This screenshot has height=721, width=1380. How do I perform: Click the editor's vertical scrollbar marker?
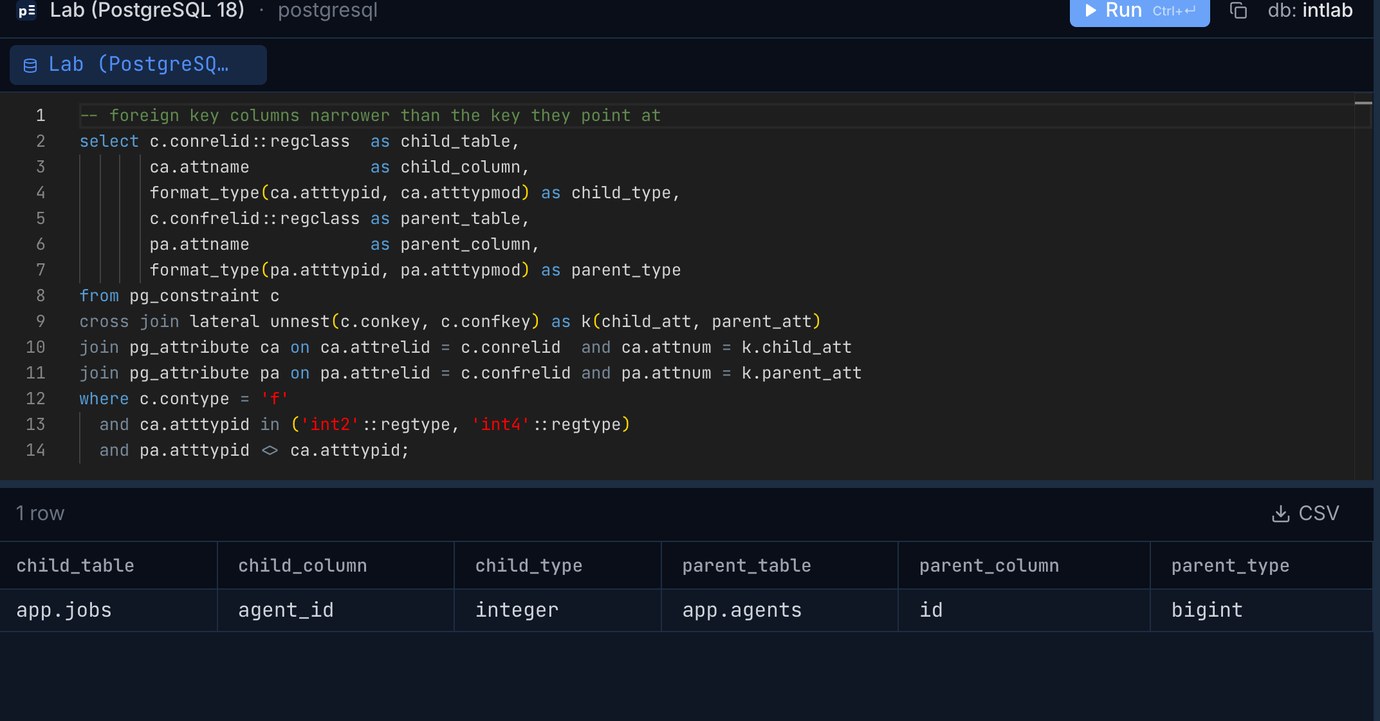point(1363,102)
